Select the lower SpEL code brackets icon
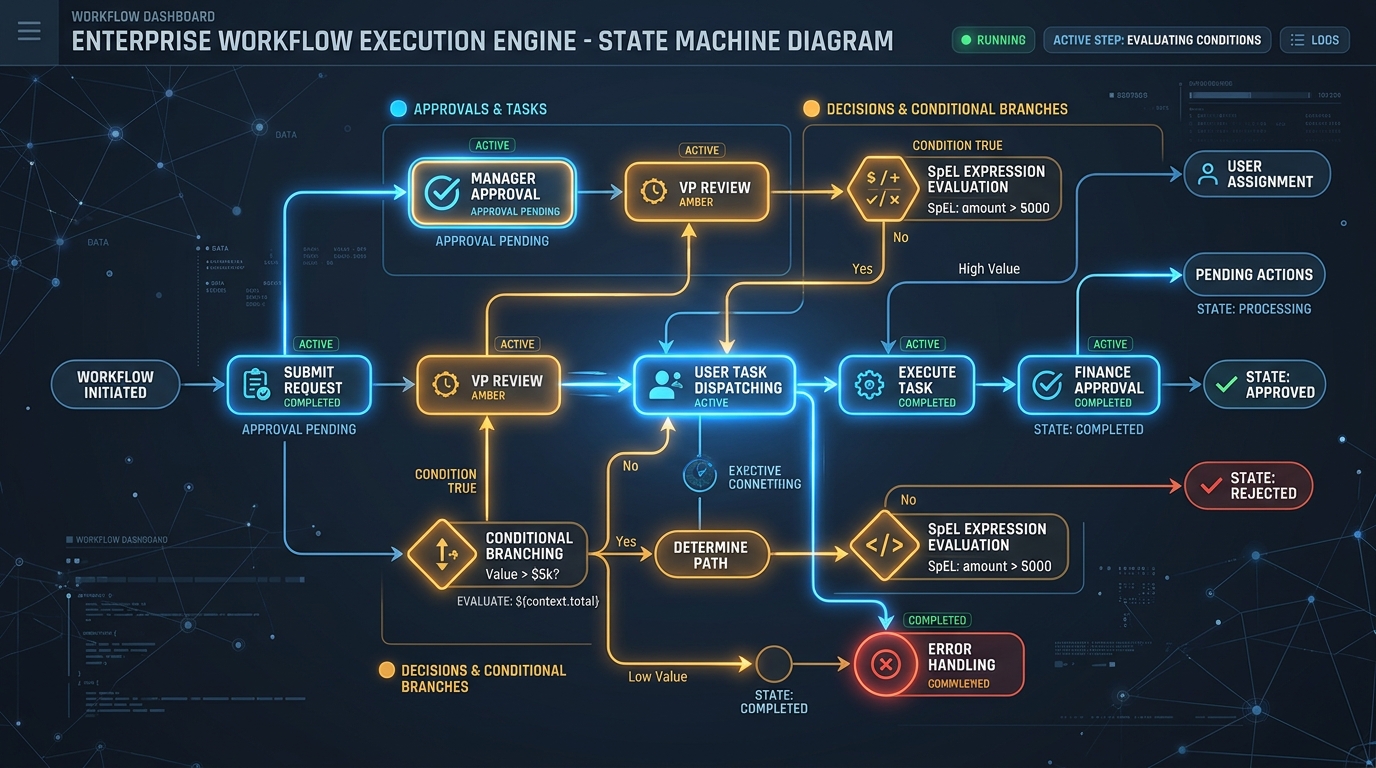The height and width of the screenshot is (768, 1376). pos(884,547)
